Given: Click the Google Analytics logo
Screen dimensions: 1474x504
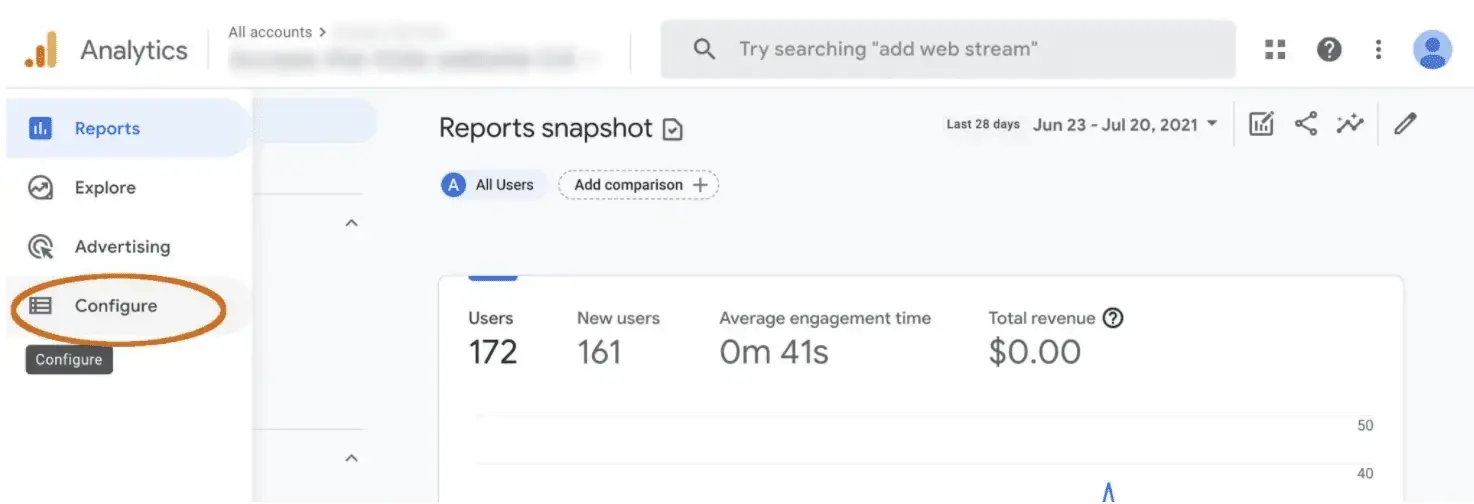Looking at the screenshot, I should [x=41, y=50].
